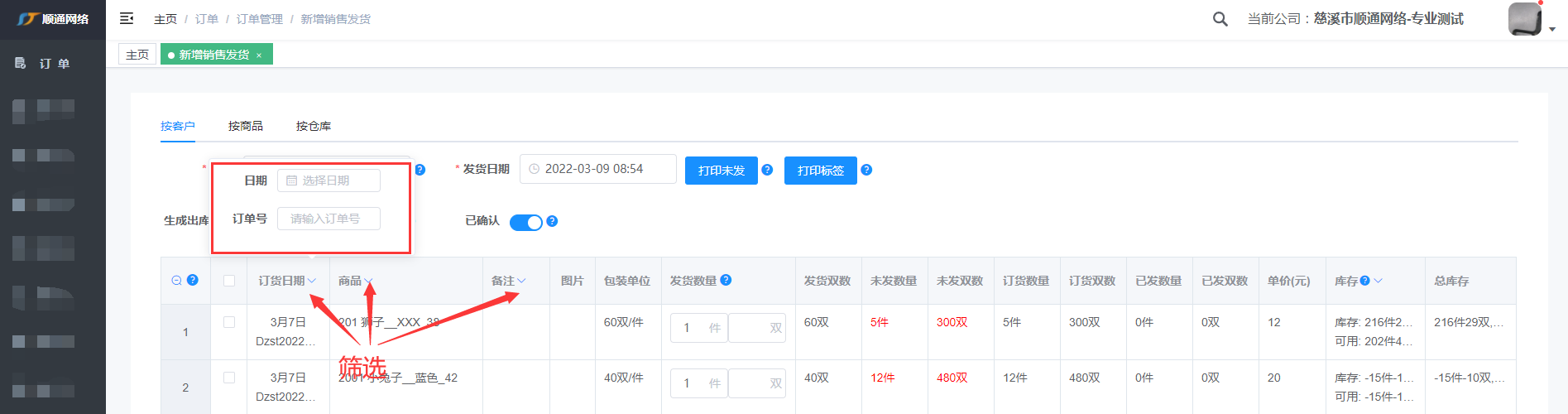Click the 打印标签 button
The image size is (1568, 414).
click(x=820, y=171)
